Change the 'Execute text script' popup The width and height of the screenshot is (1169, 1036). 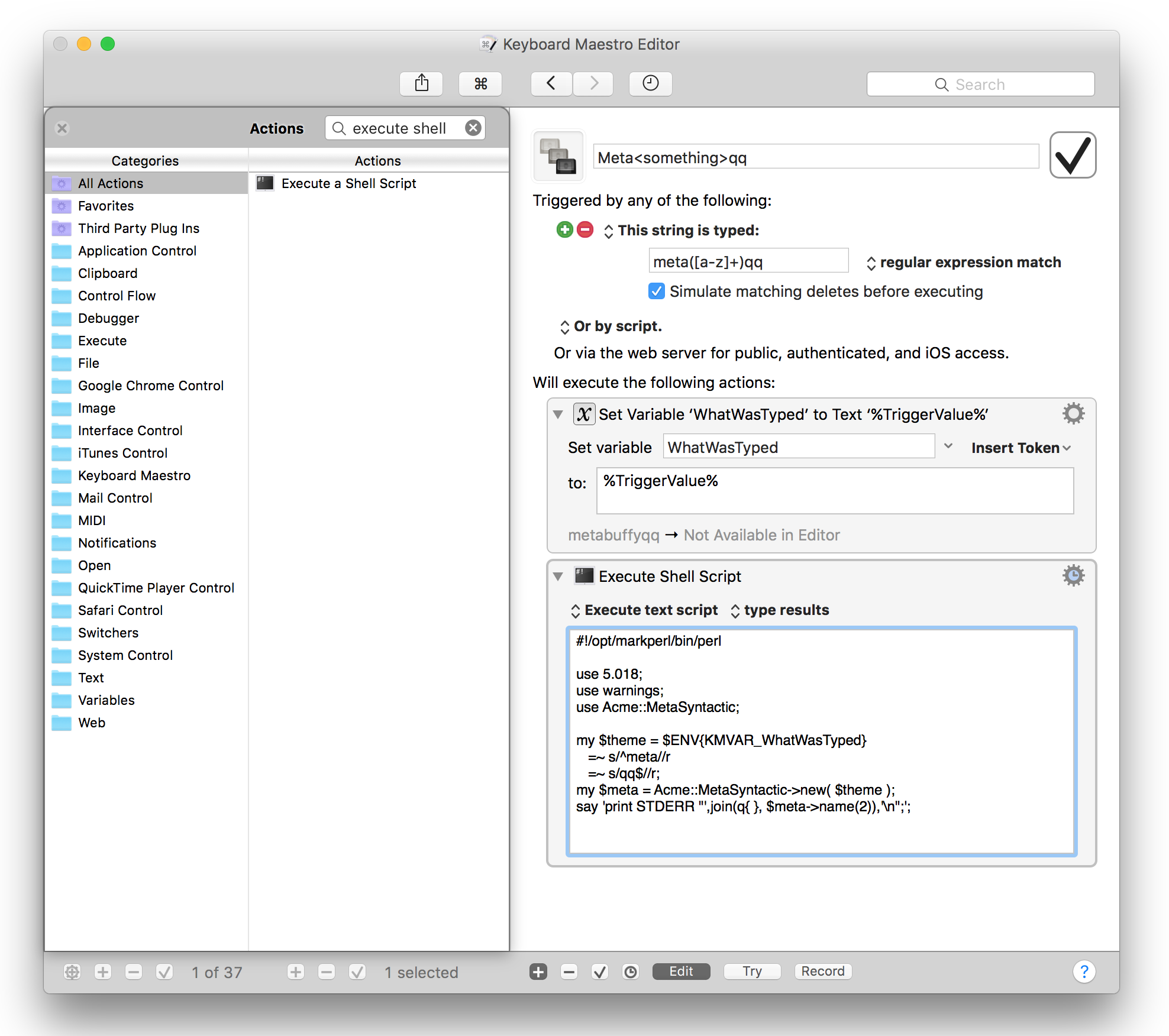point(644,610)
